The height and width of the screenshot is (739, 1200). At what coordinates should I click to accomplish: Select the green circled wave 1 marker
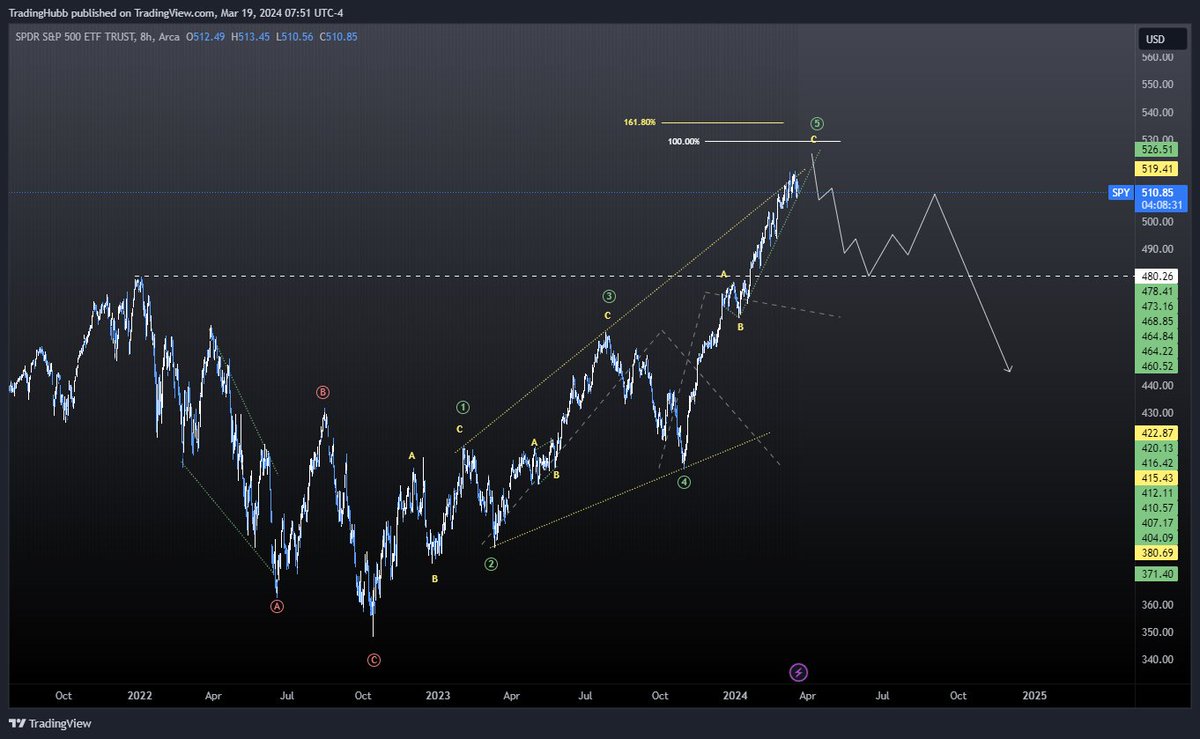(x=461, y=407)
